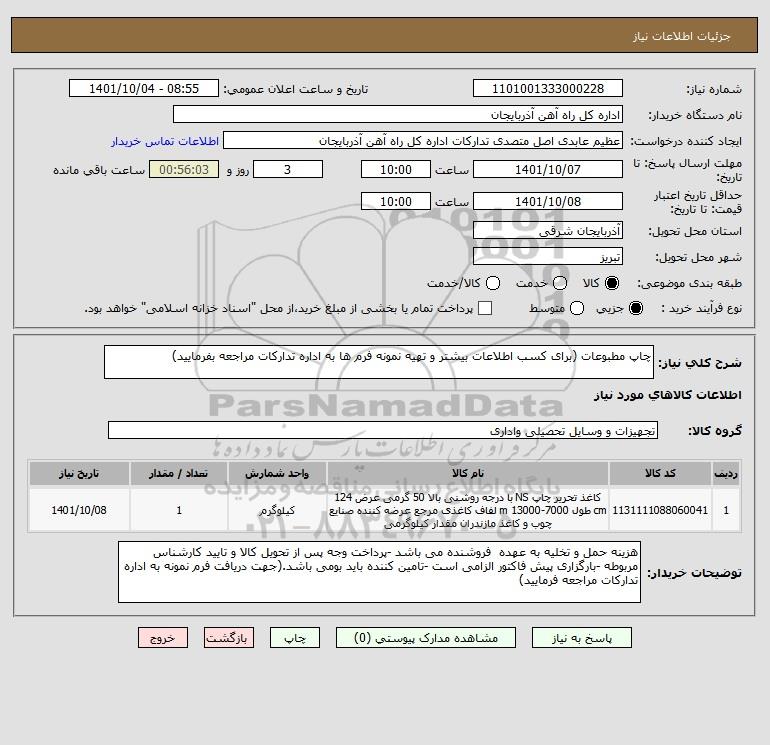Select the کالا radio button
This screenshot has height=745, width=770.
pyautogui.click(x=612, y=283)
